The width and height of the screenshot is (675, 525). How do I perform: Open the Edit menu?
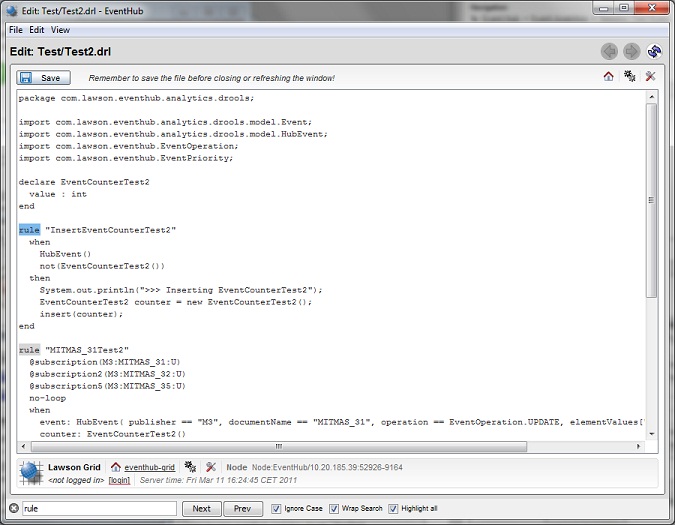(37, 30)
